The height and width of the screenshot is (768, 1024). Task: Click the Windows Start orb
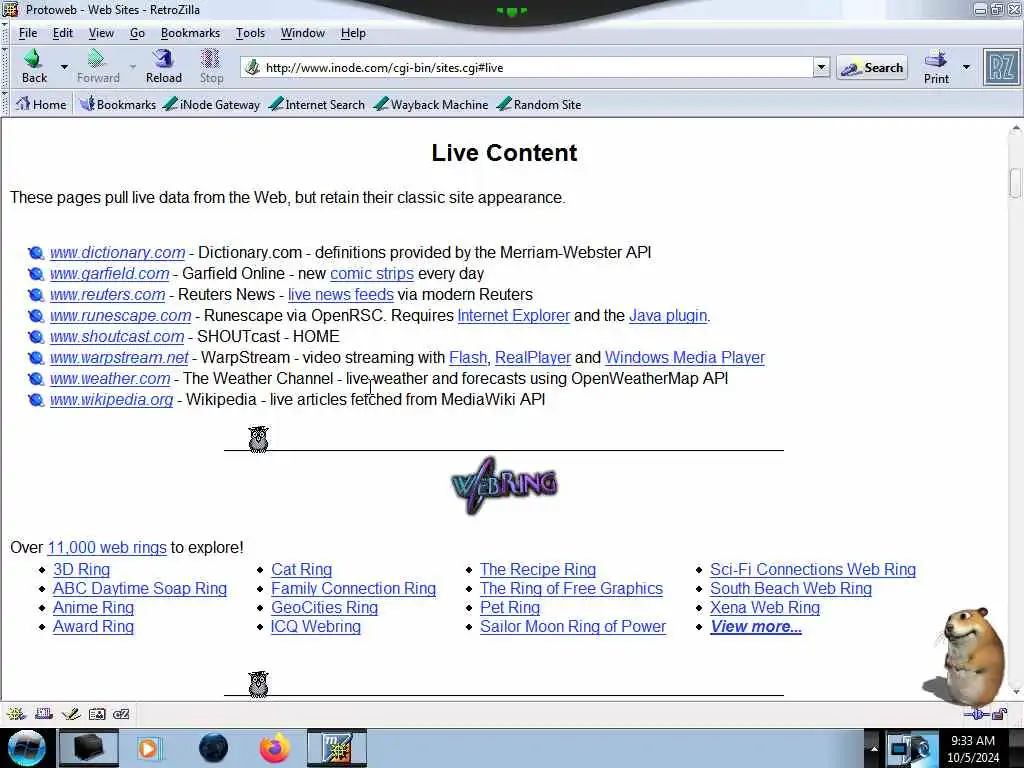[x=27, y=748]
